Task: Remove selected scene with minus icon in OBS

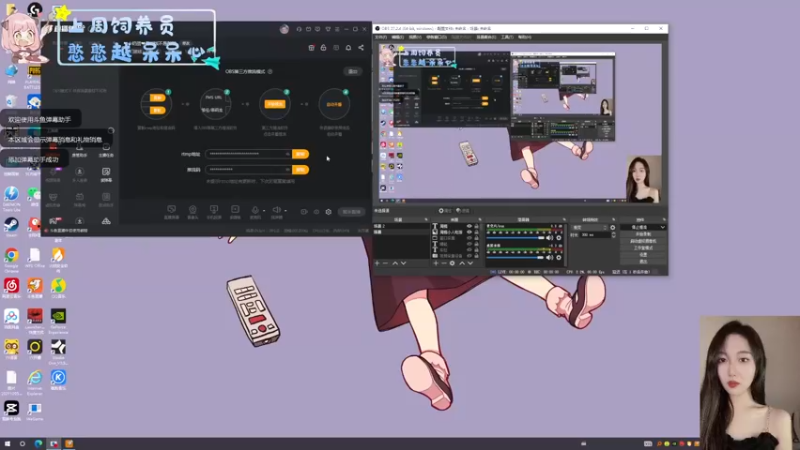Action: (x=386, y=263)
